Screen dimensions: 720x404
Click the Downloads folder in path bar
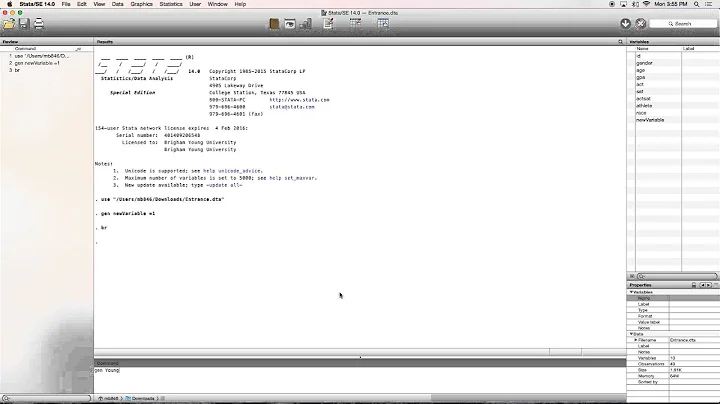tap(141, 398)
